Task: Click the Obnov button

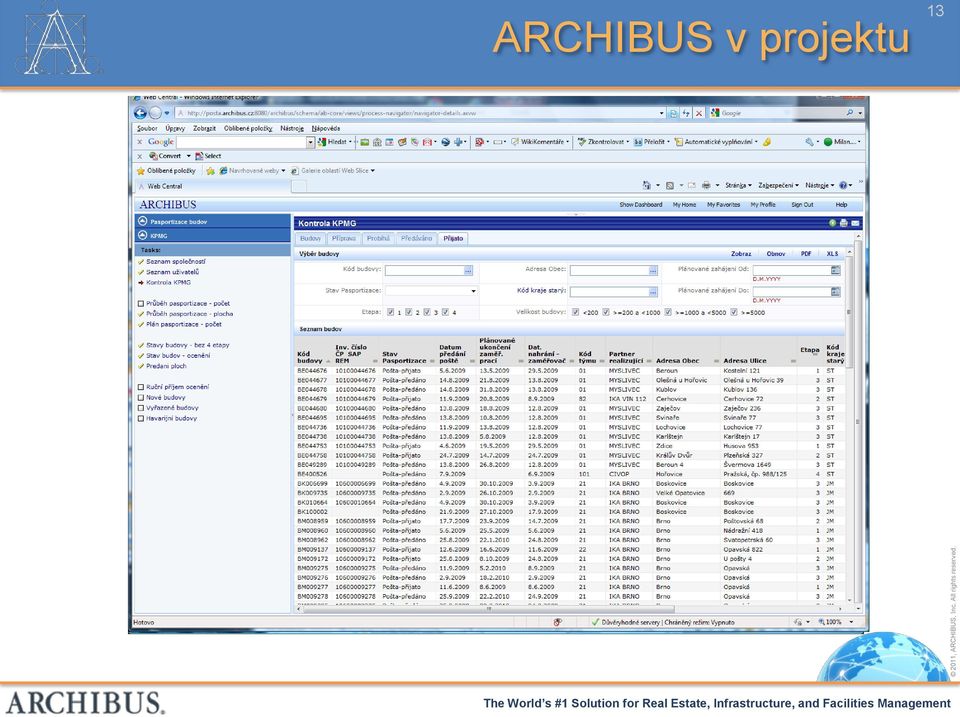Action: point(776,253)
